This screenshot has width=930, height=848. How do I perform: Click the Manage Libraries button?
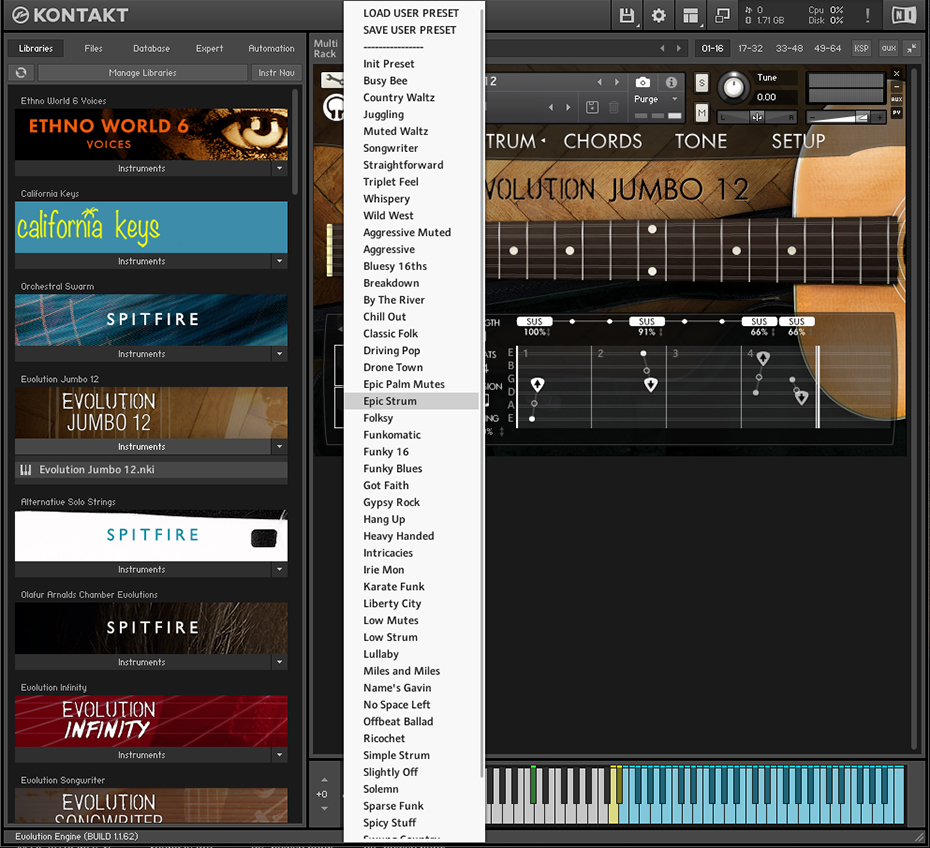pyautogui.click(x=142, y=72)
